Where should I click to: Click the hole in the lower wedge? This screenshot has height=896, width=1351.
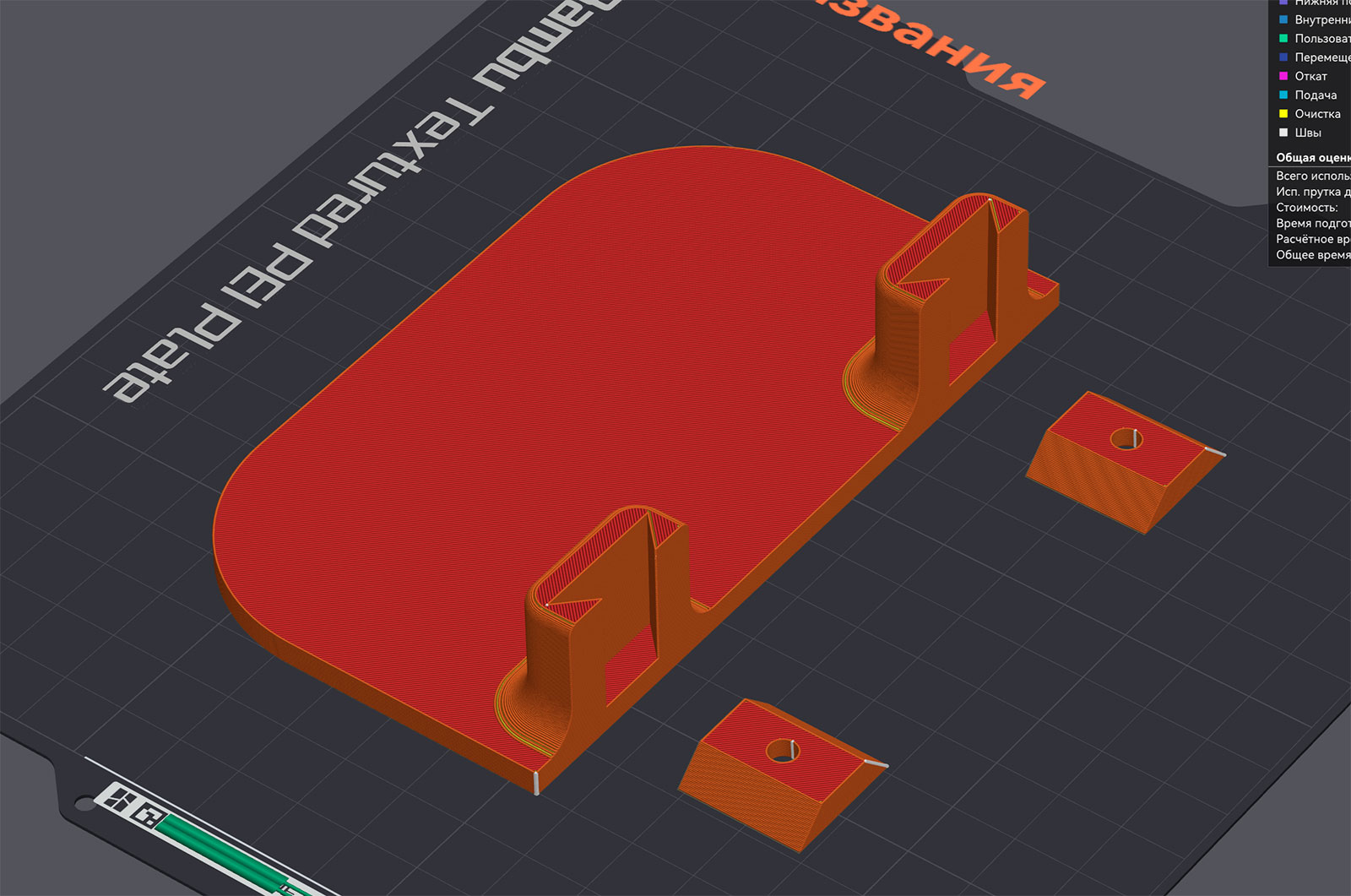783,751
